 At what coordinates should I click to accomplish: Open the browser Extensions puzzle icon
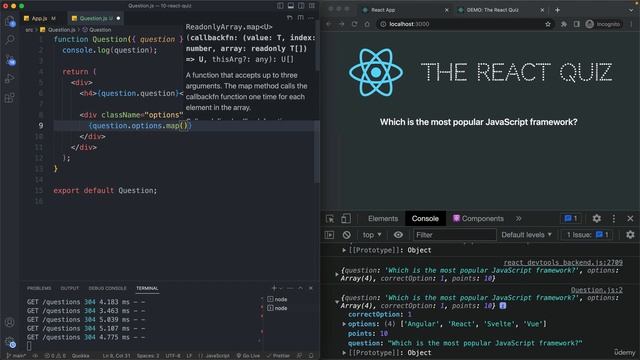pyautogui.click(x=564, y=24)
